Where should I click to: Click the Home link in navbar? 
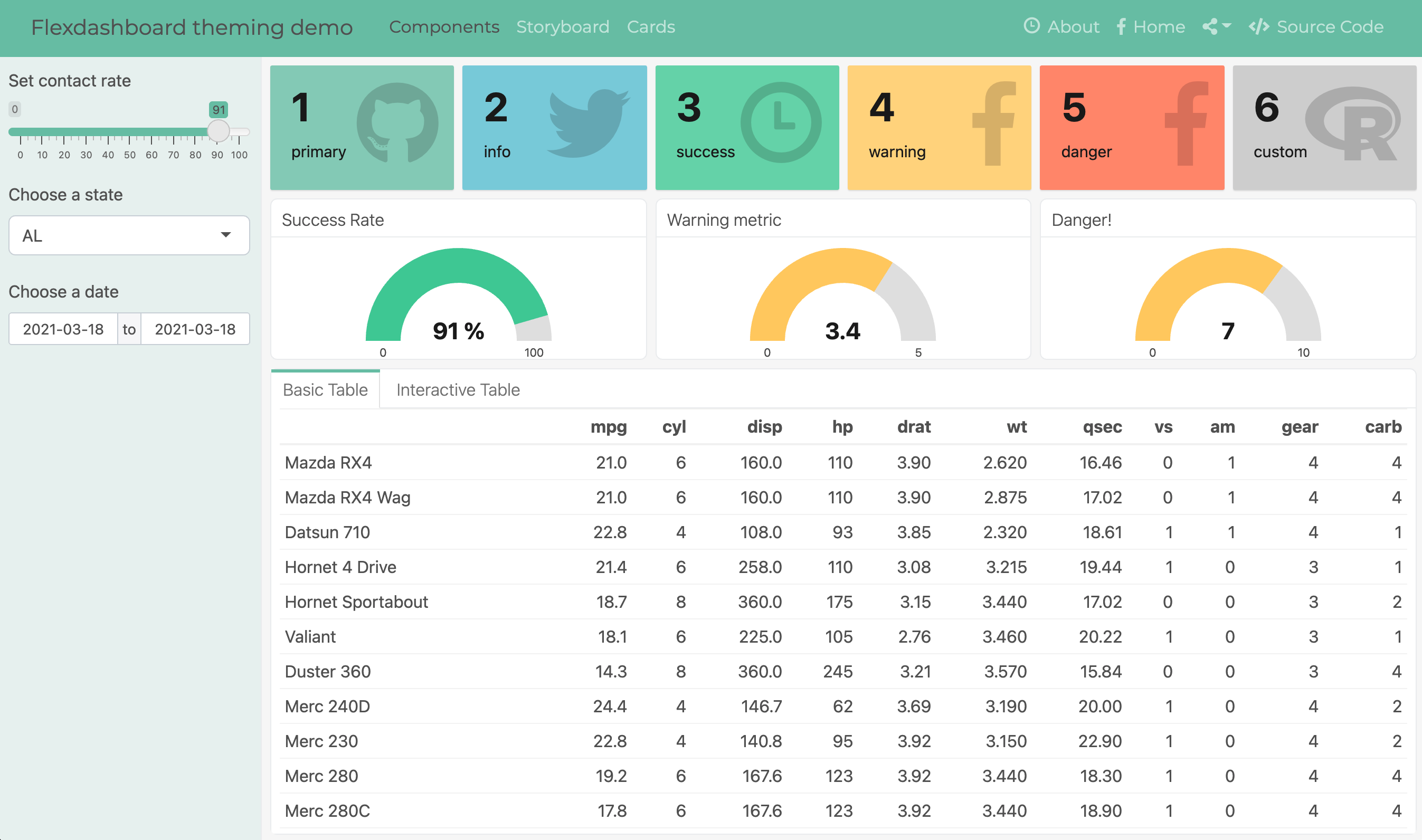[1150, 26]
